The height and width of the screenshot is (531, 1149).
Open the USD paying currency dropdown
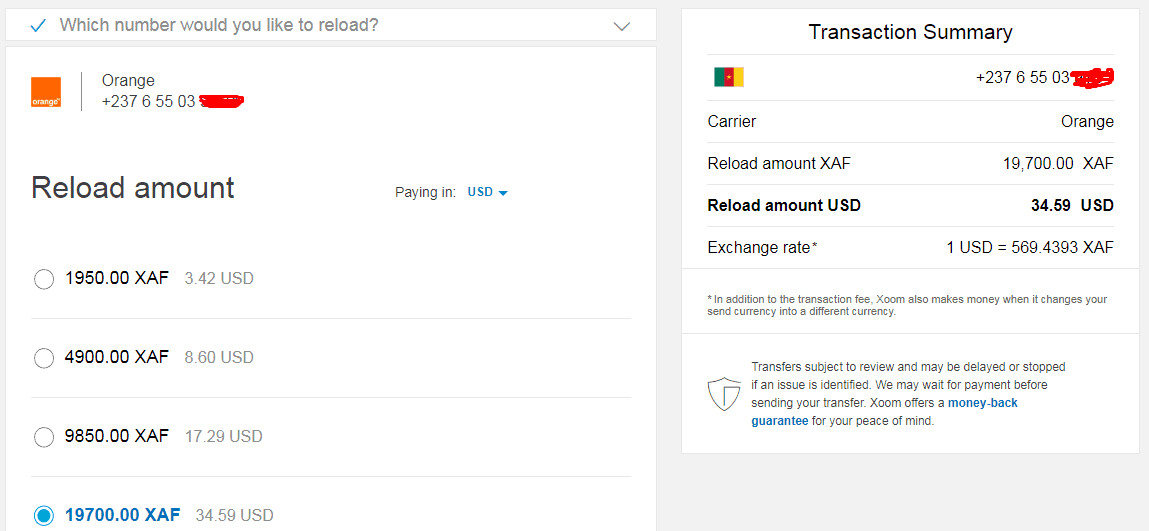(x=487, y=193)
